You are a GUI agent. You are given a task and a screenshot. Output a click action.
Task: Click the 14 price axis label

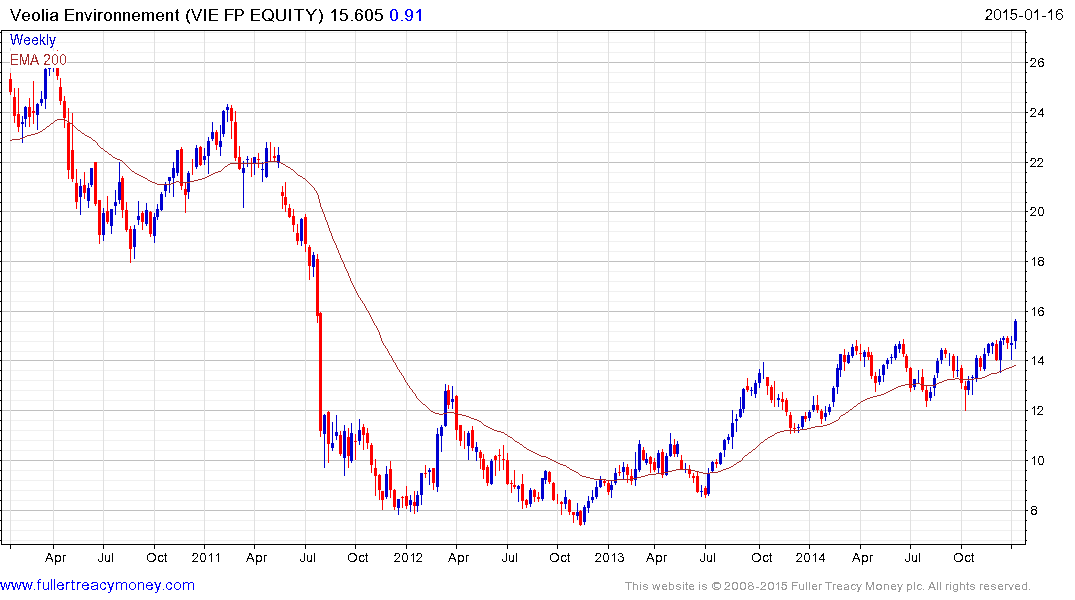click(1037, 361)
